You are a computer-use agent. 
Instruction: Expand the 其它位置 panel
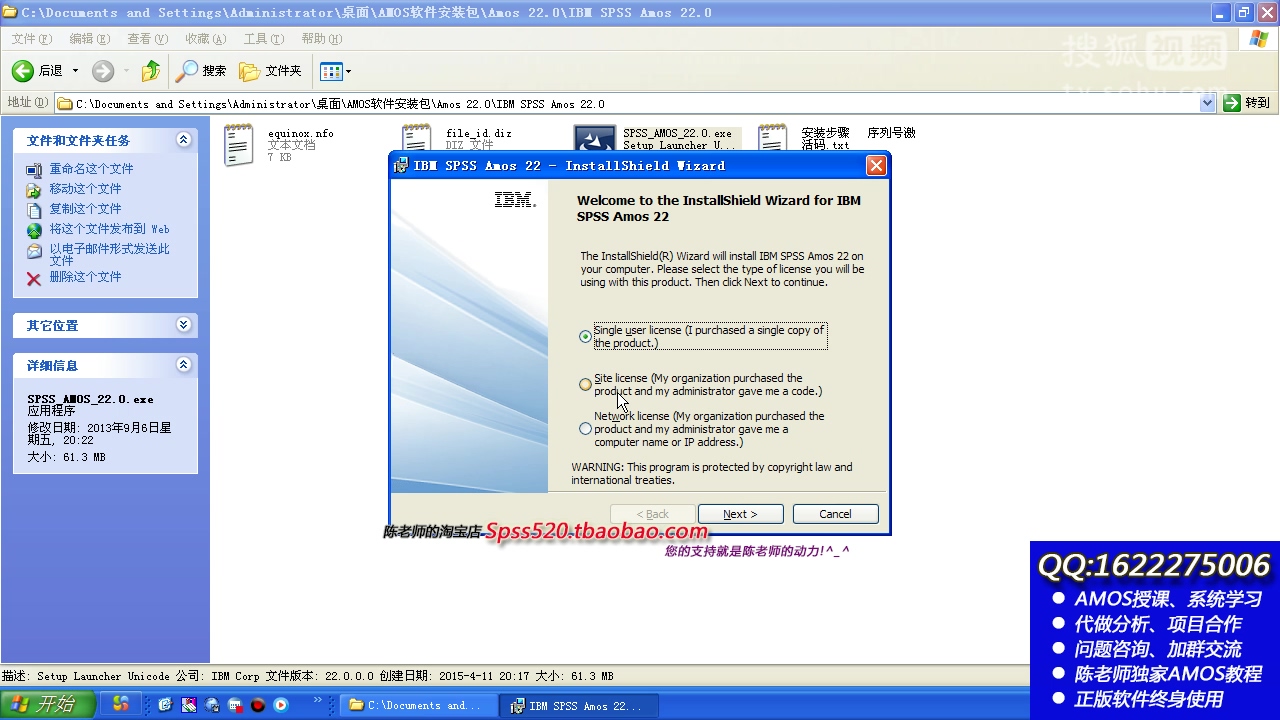[183, 325]
